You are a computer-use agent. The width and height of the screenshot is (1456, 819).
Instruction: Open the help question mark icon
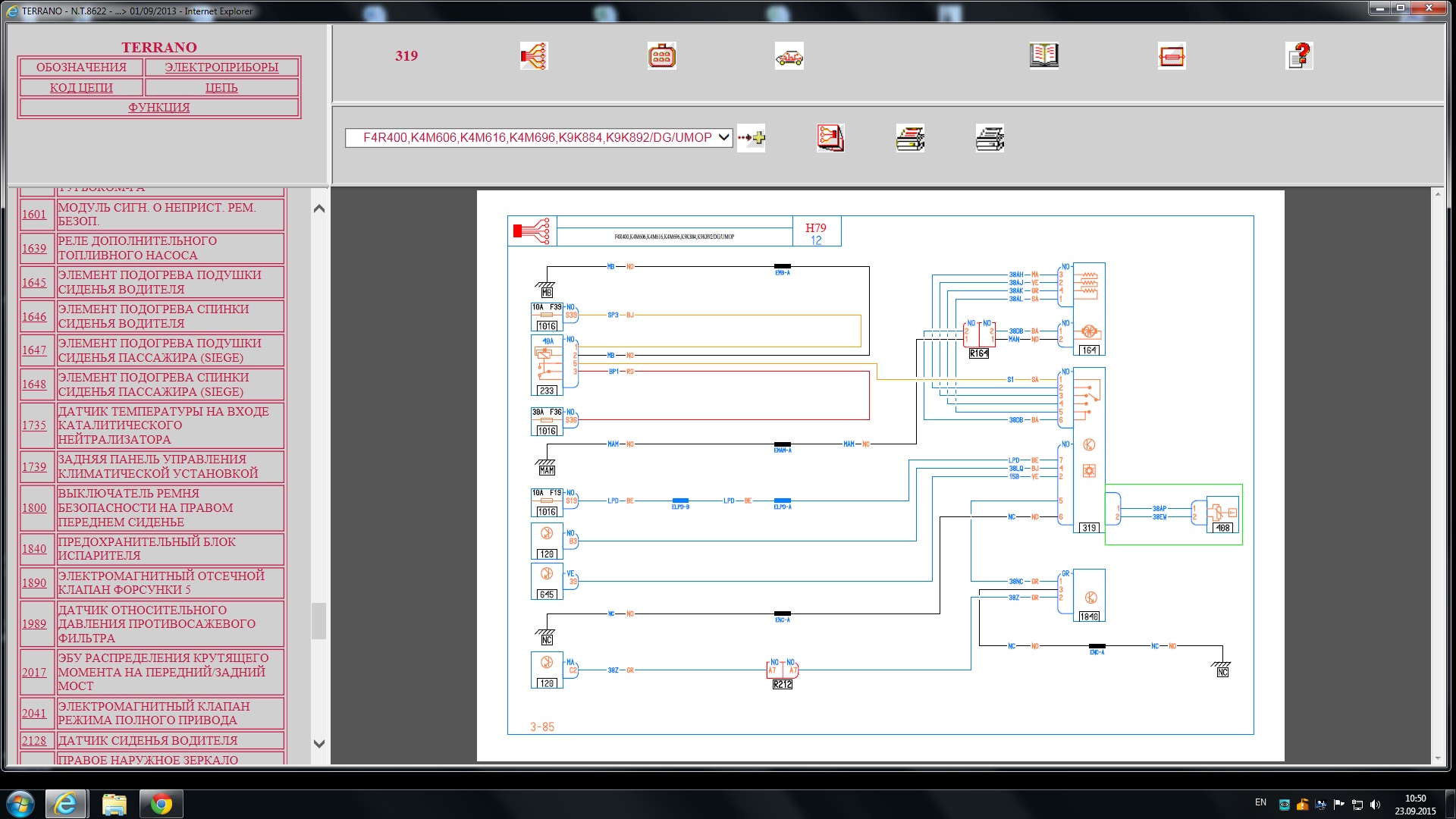pos(1299,55)
